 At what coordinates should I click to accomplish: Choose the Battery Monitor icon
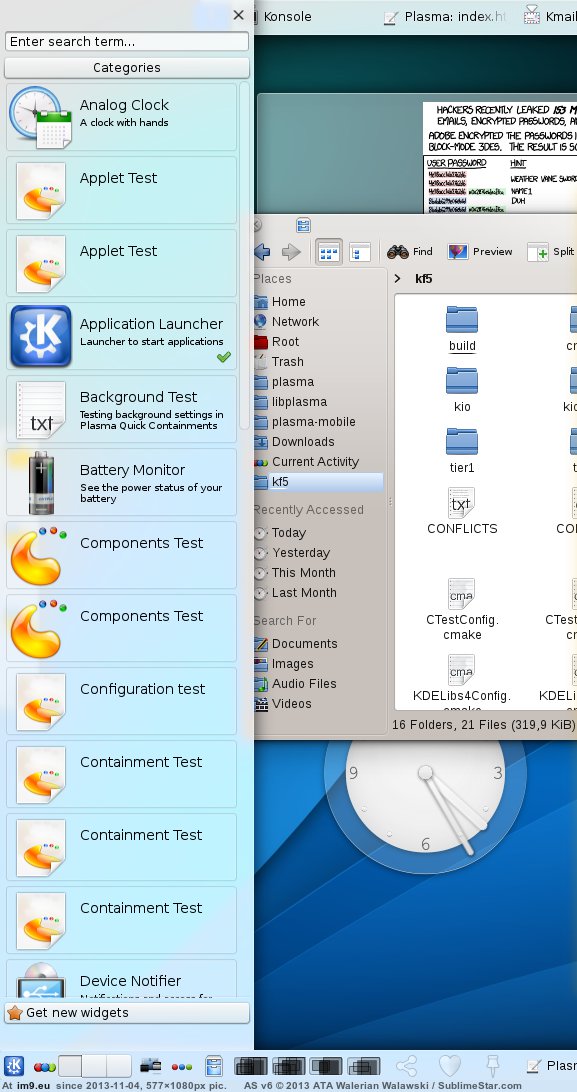click(41, 482)
